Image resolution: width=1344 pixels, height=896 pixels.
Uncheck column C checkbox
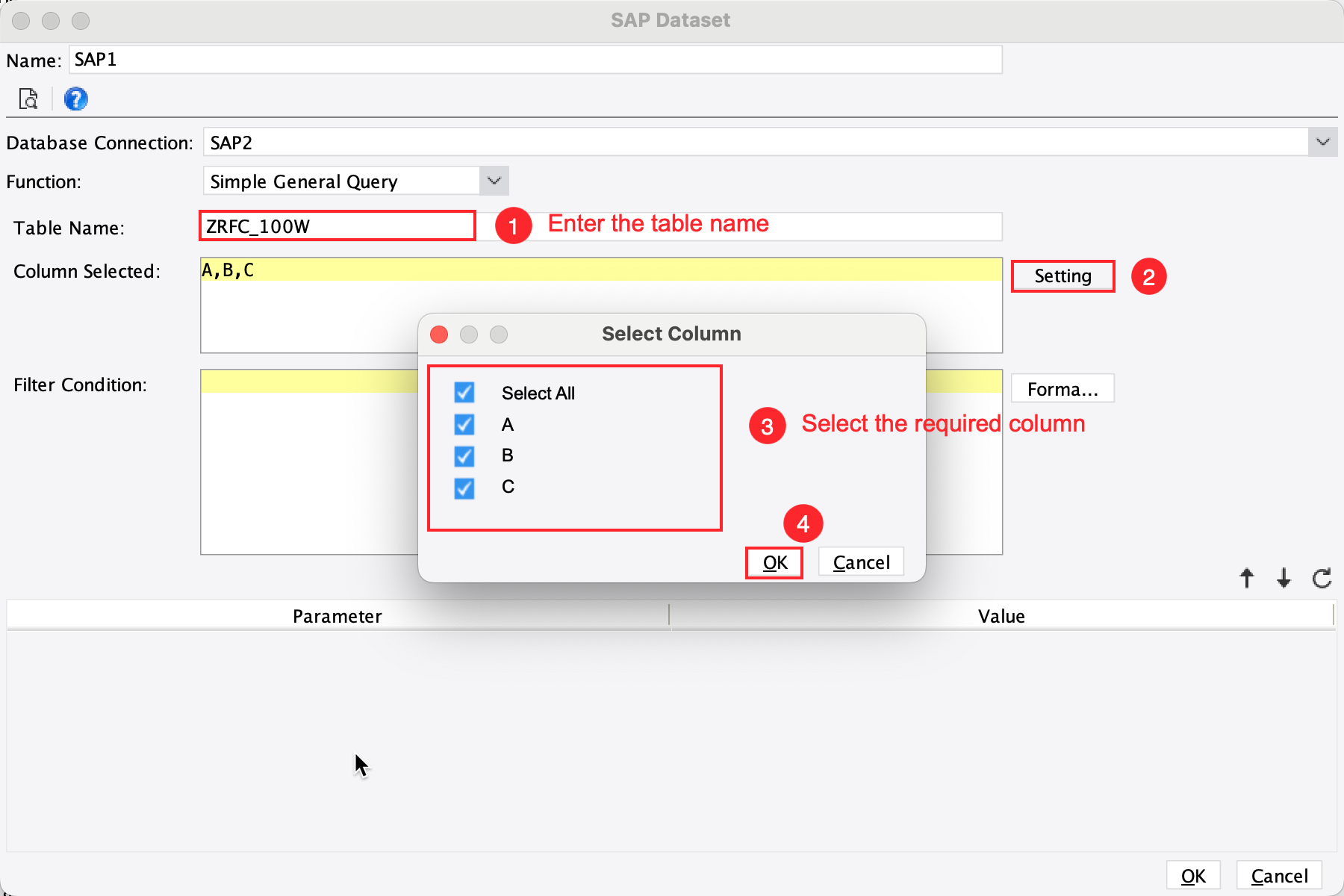coord(464,488)
